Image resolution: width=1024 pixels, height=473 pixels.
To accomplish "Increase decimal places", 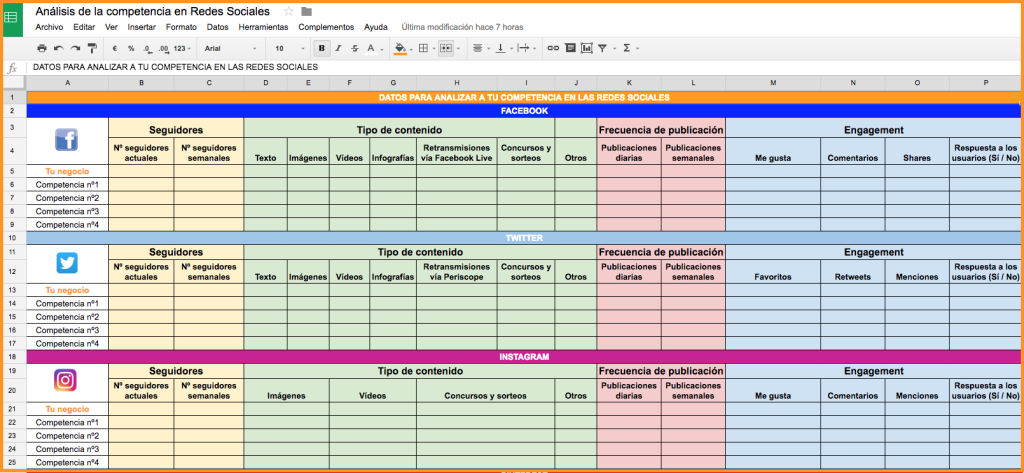I will (x=163, y=48).
